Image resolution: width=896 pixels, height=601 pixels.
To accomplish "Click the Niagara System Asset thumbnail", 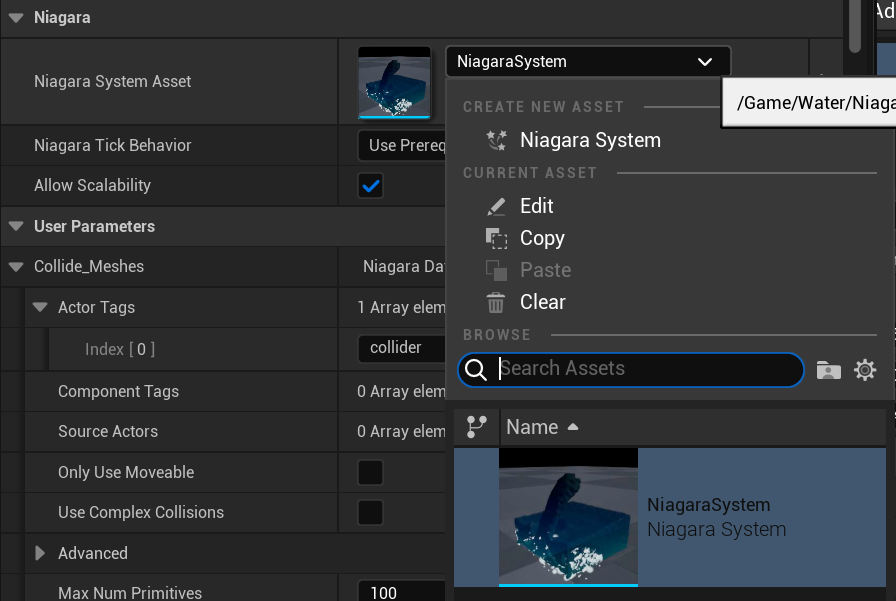I will [x=394, y=82].
